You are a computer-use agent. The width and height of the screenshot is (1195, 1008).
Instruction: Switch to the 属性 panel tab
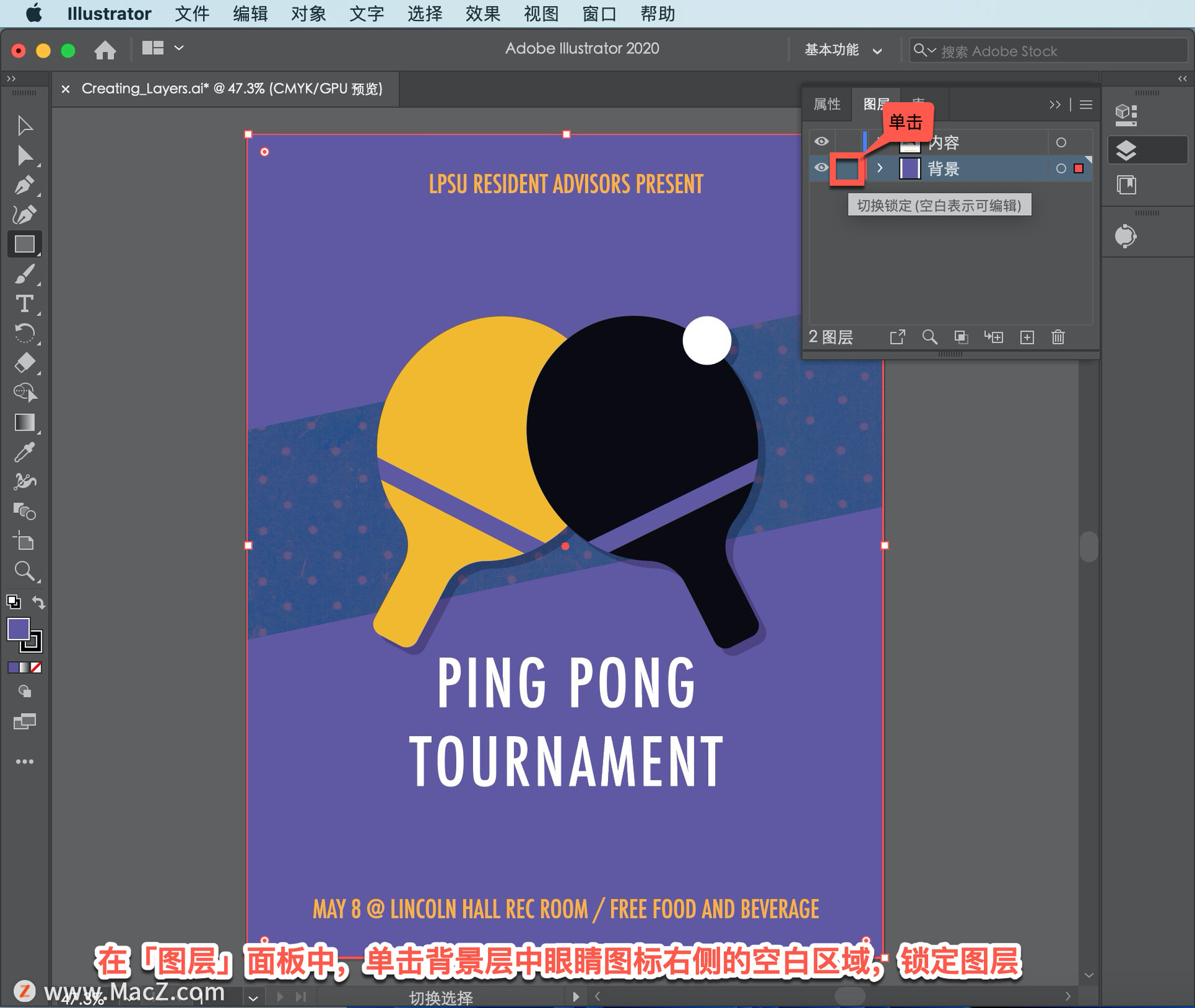pos(827,104)
